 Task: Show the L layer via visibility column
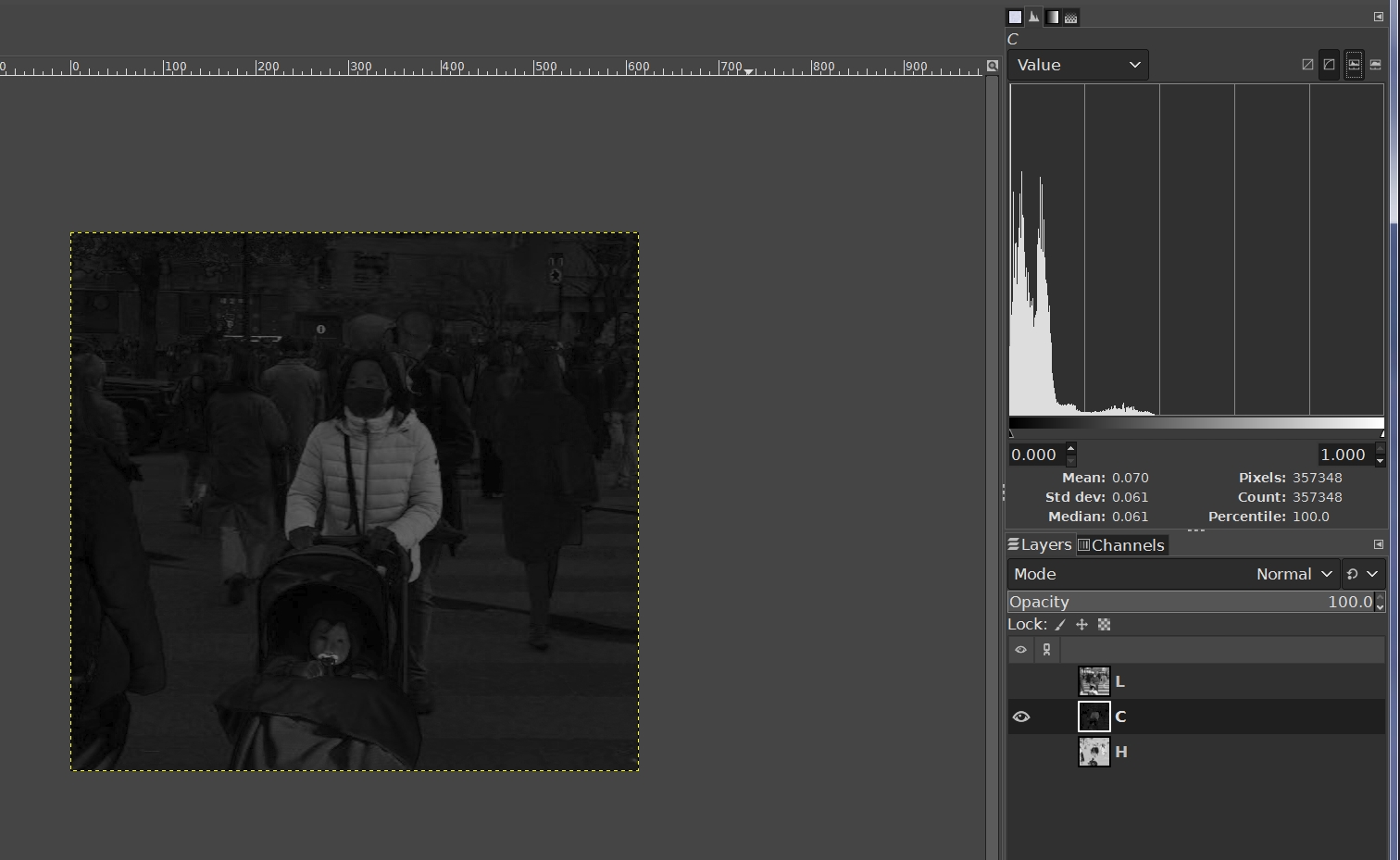(1020, 682)
